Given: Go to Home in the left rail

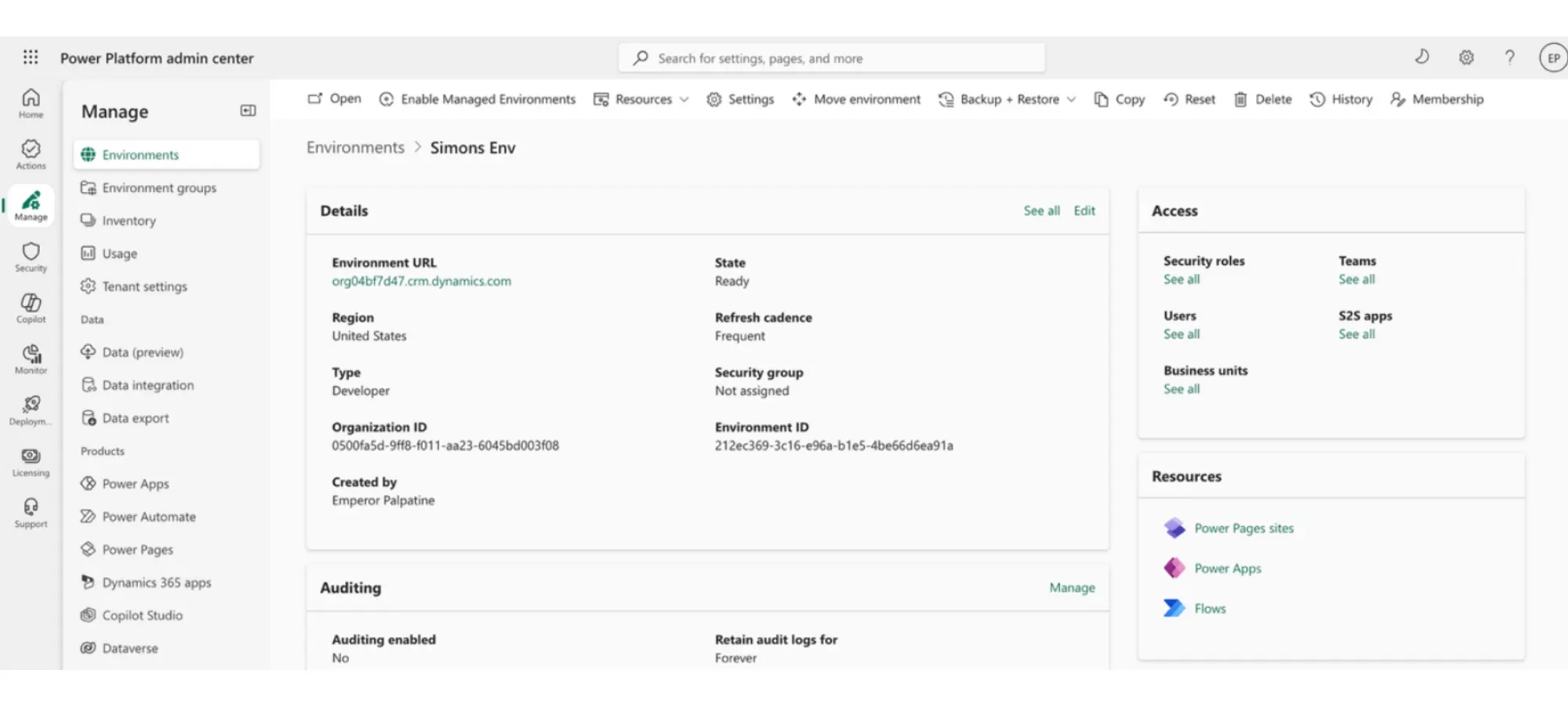Looking at the screenshot, I should 31,104.
